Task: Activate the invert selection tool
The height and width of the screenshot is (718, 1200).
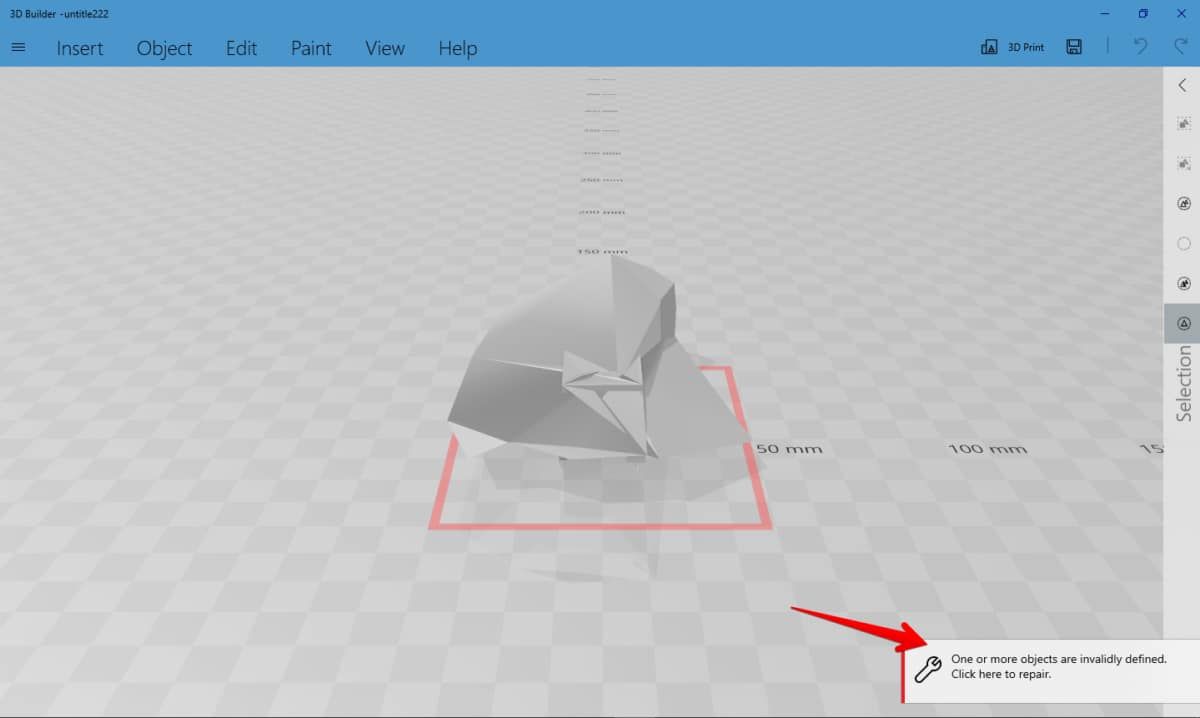Action: click(1184, 163)
